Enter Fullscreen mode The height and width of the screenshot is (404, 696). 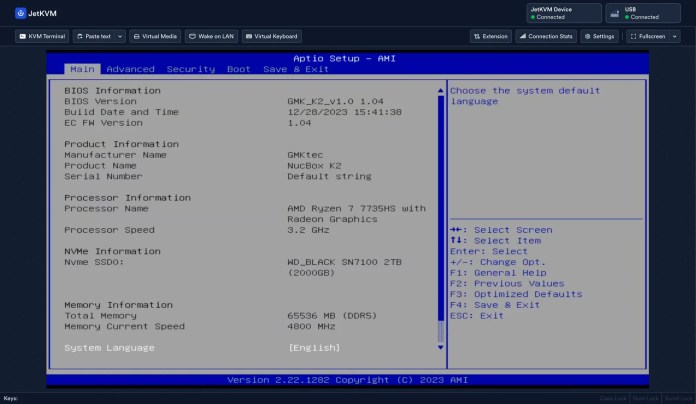(x=648, y=36)
